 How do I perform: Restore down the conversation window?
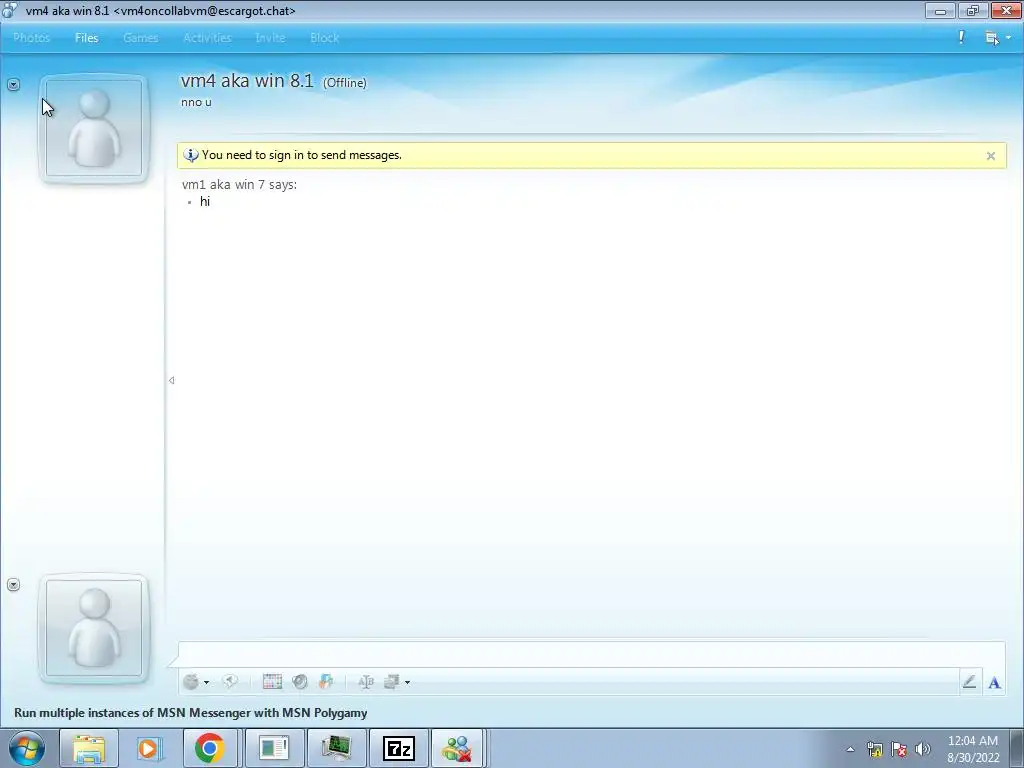click(973, 10)
